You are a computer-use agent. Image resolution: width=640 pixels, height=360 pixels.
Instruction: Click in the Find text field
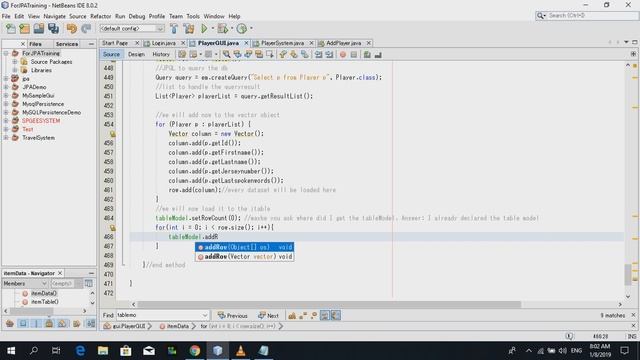click(159, 315)
